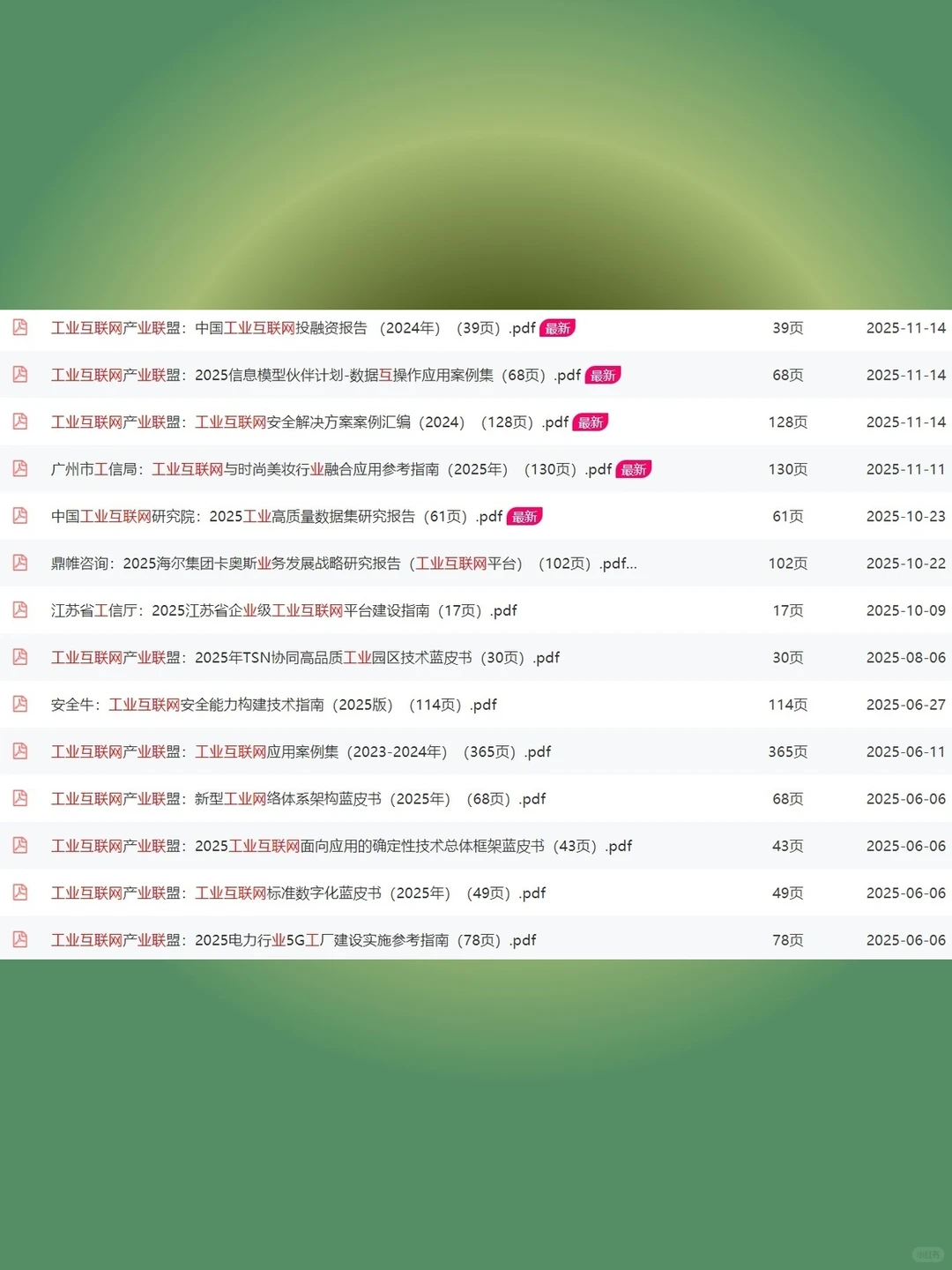
Task: Click page count 30页
Action: (x=788, y=658)
